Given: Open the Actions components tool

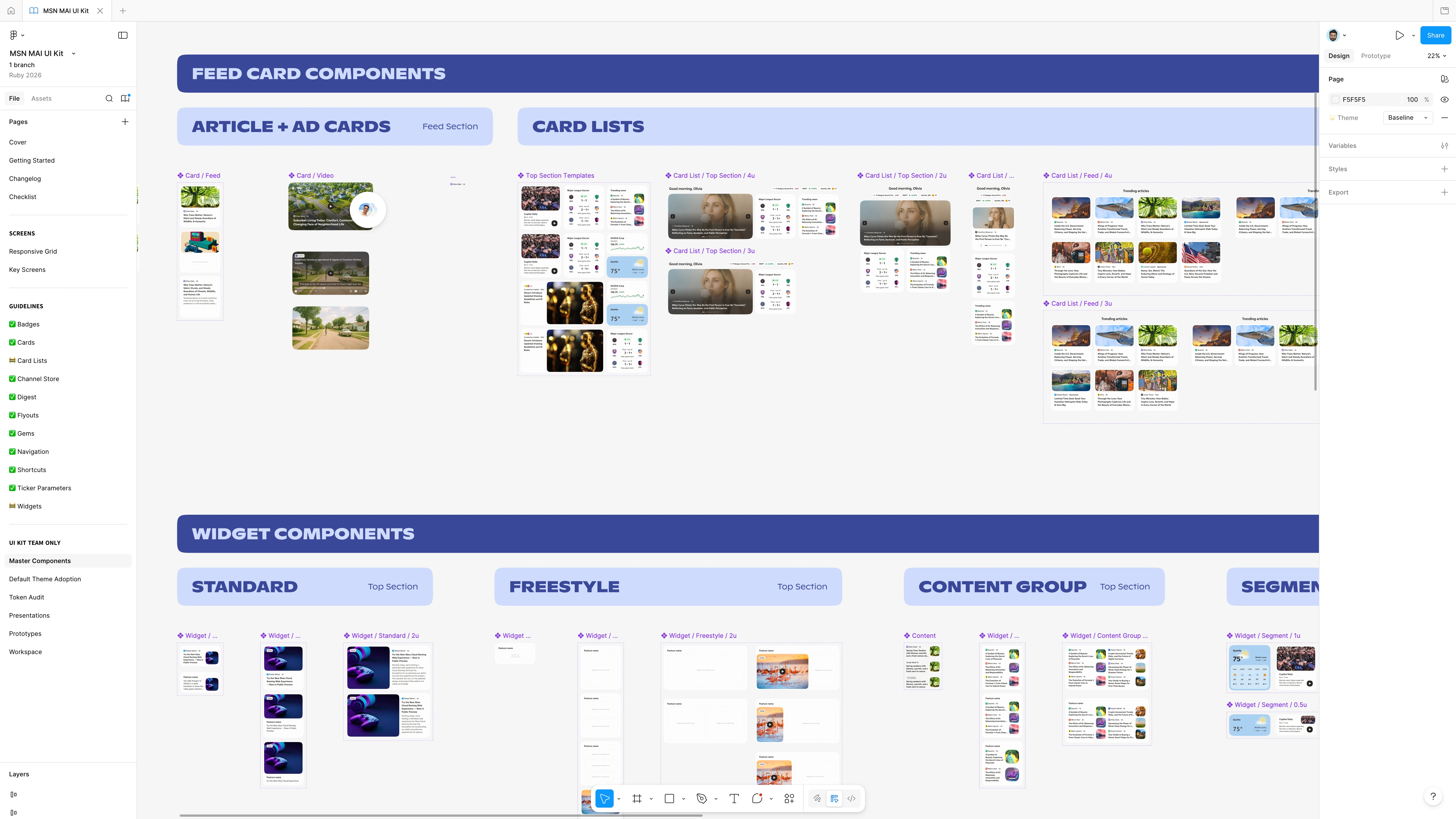Looking at the screenshot, I should (790, 799).
